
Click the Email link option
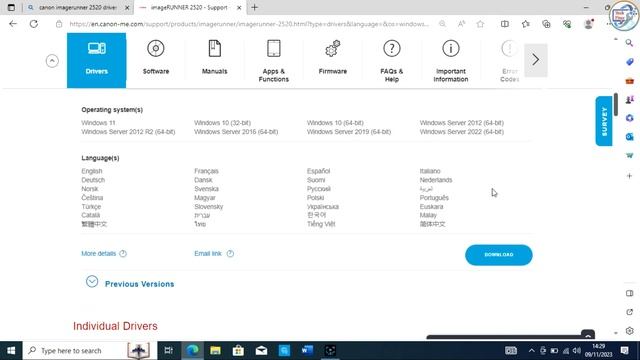point(208,253)
